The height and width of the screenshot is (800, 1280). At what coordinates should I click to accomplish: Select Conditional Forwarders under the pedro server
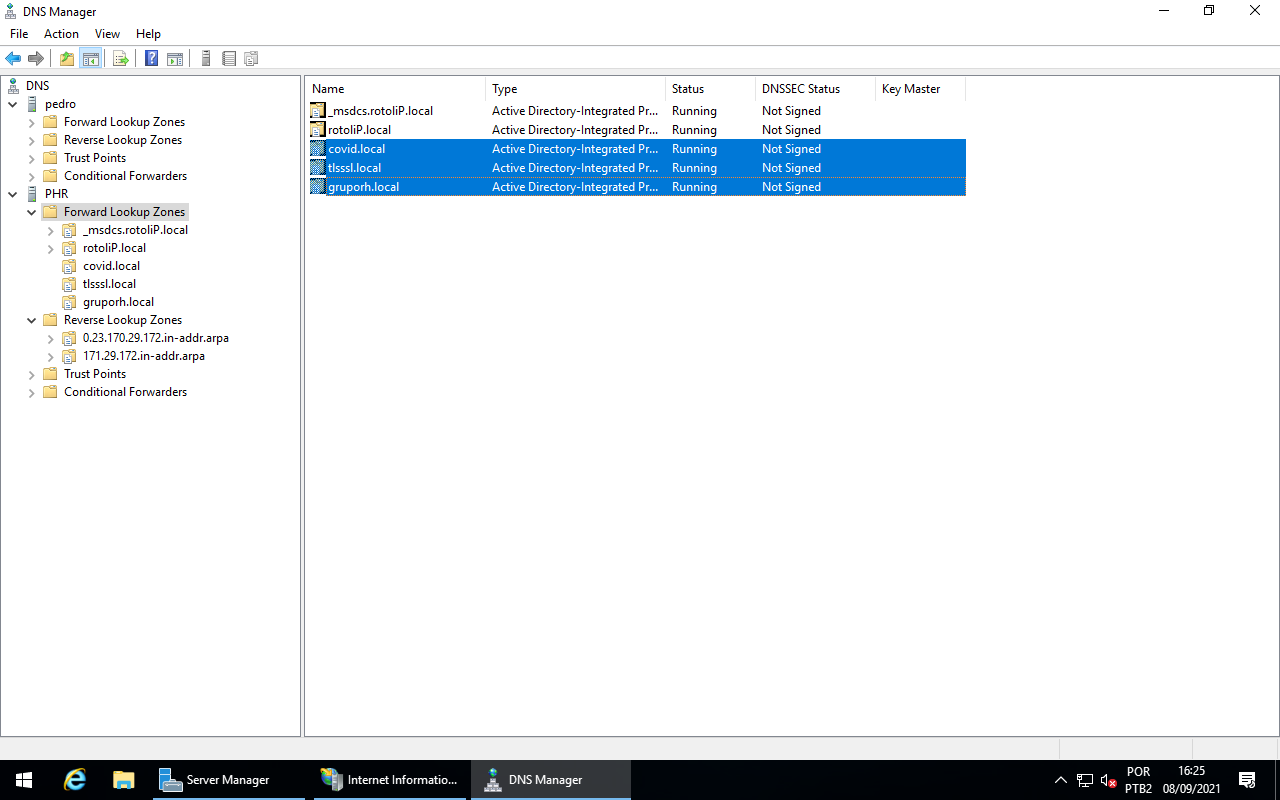pos(125,176)
